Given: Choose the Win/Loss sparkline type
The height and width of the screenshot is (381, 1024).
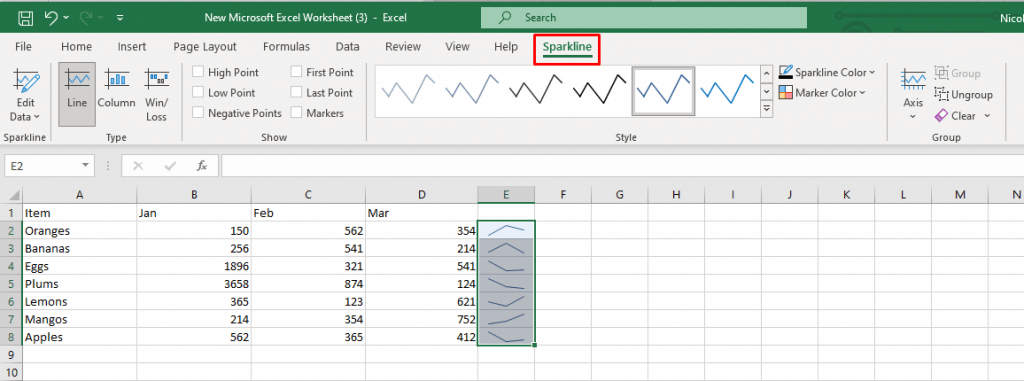Looking at the screenshot, I should point(156,94).
